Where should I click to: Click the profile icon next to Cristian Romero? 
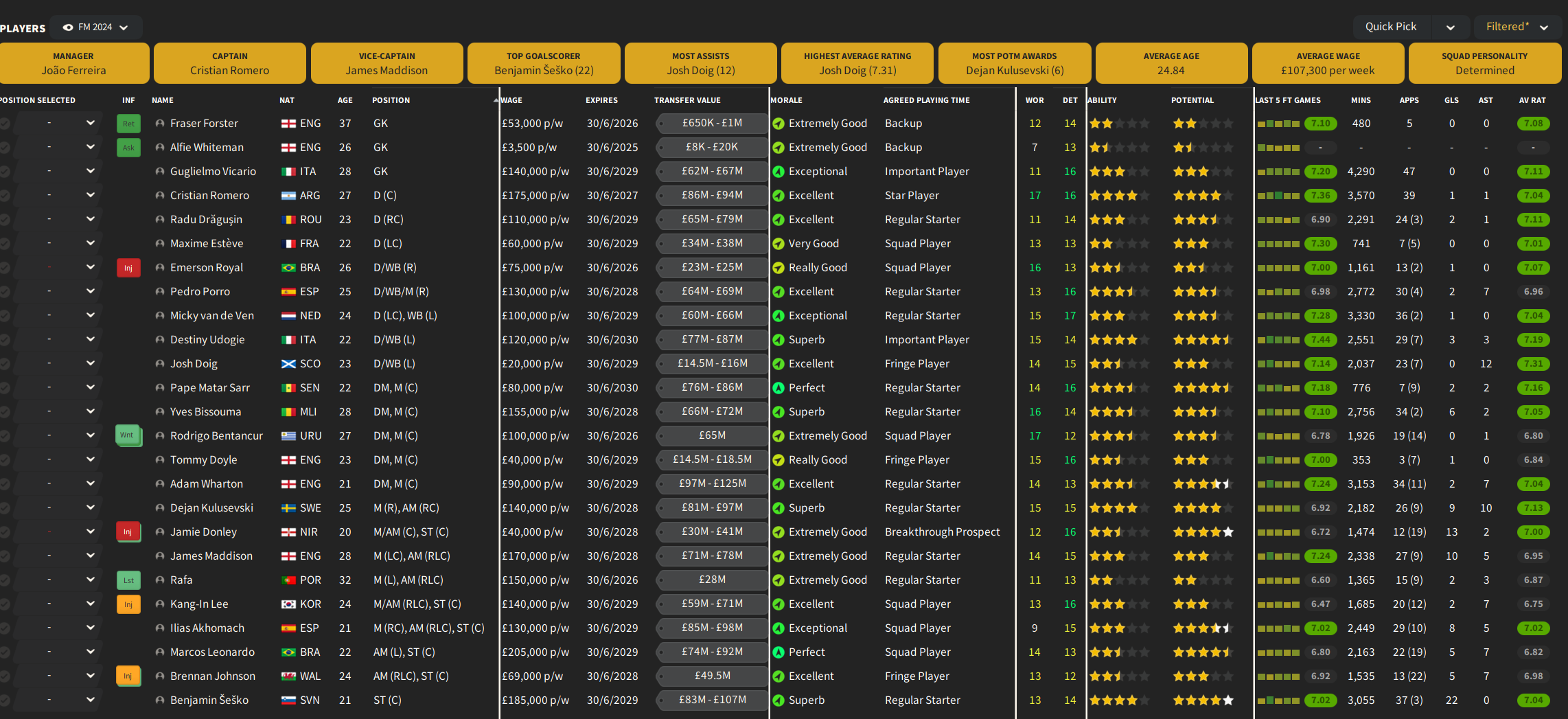click(x=160, y=196)
